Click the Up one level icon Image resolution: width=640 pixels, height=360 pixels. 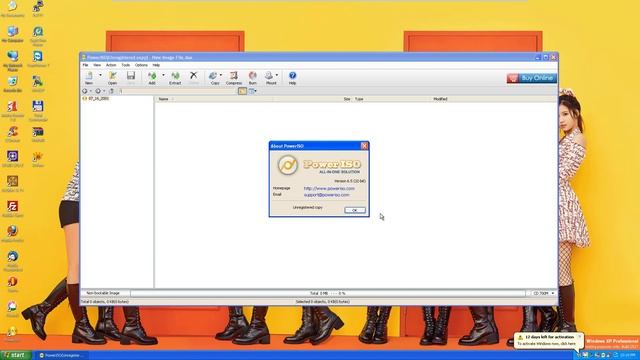[x=111, y=91]
